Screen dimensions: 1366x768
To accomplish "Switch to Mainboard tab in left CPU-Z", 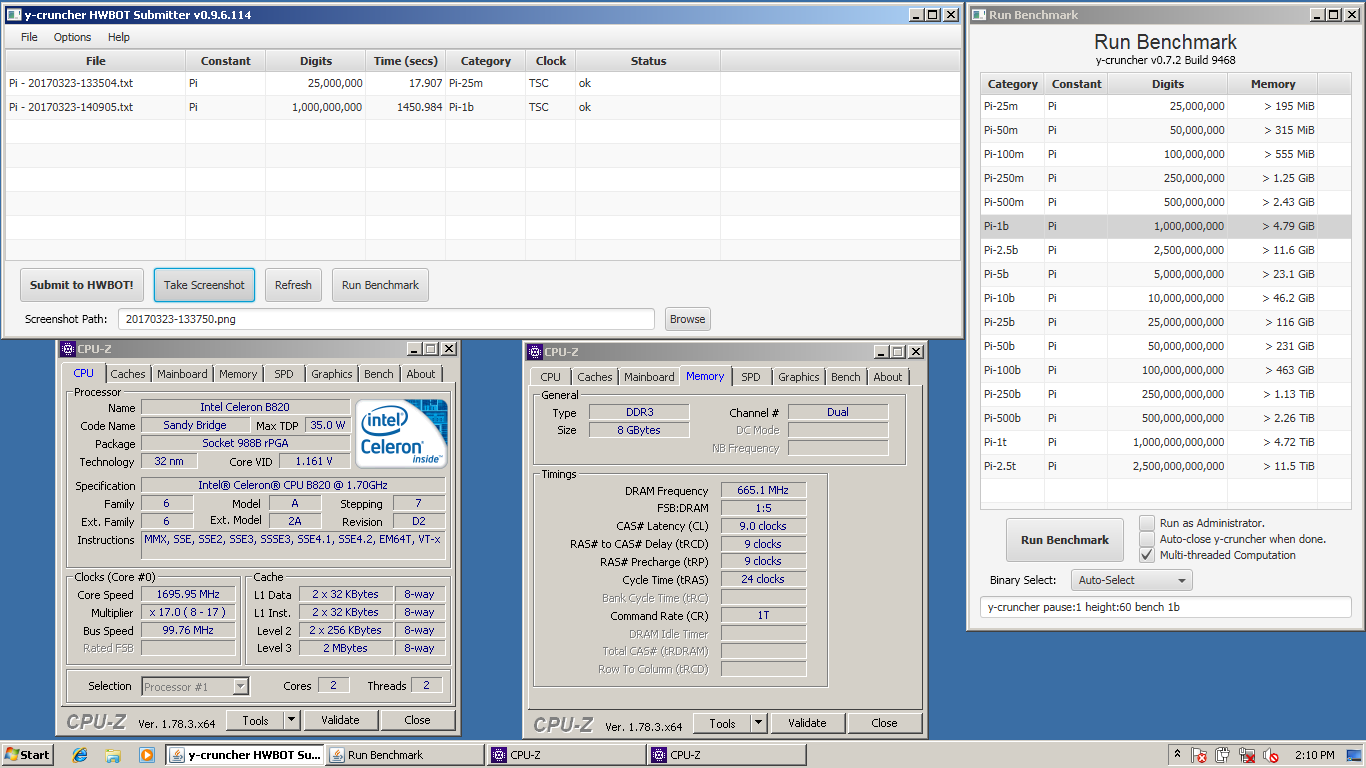I will pyautogui.click(x=182, y=374).
